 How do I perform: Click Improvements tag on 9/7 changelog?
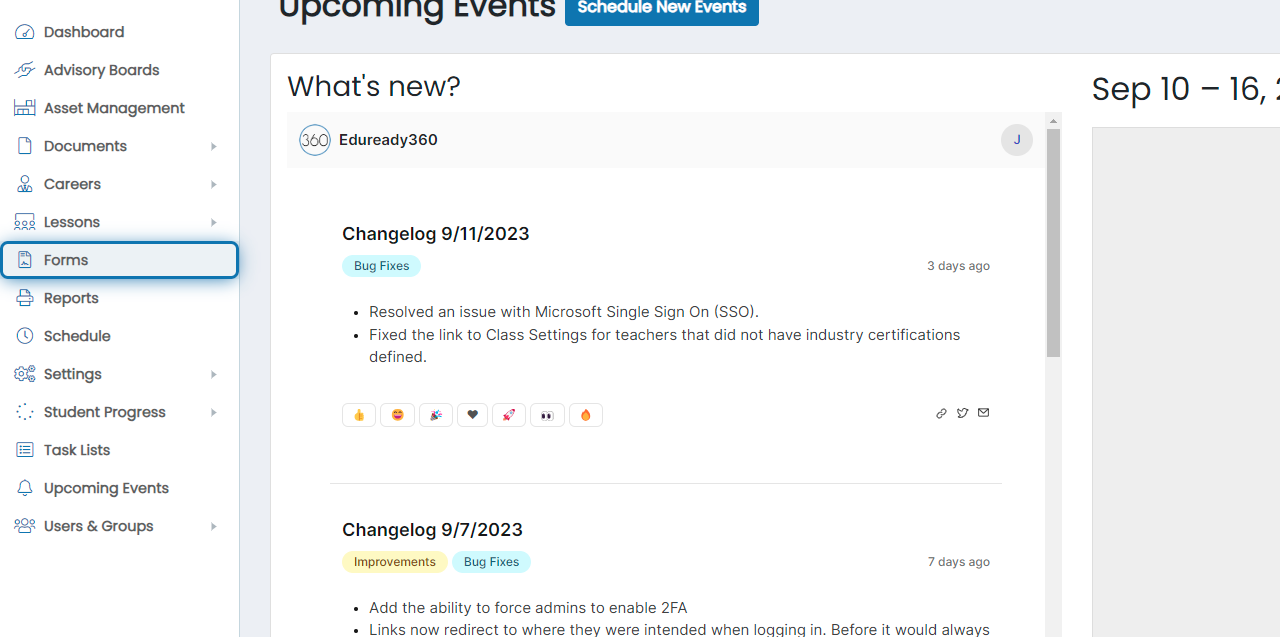coord(394,562)
